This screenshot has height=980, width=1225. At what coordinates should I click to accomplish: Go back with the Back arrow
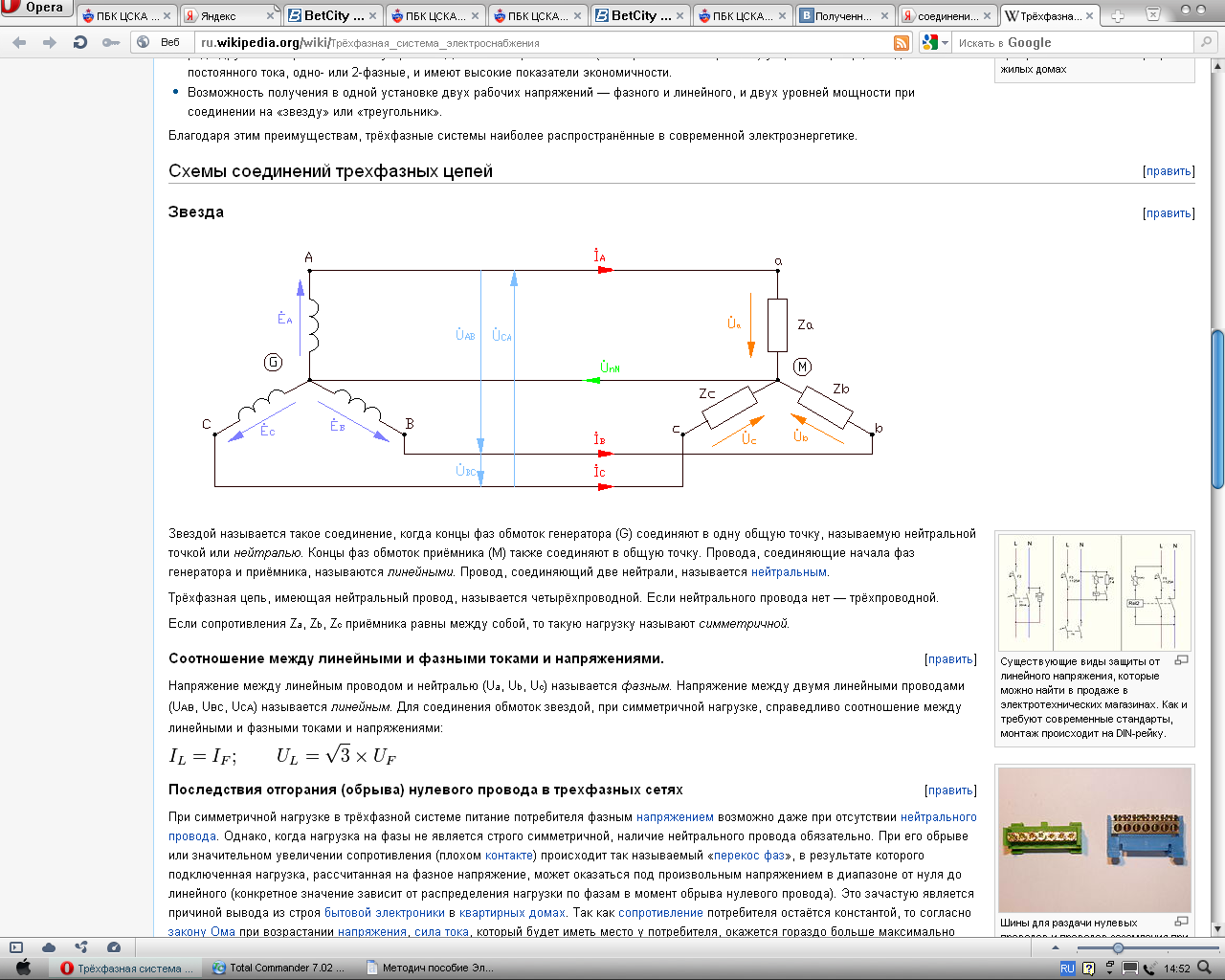pos(19,42)
